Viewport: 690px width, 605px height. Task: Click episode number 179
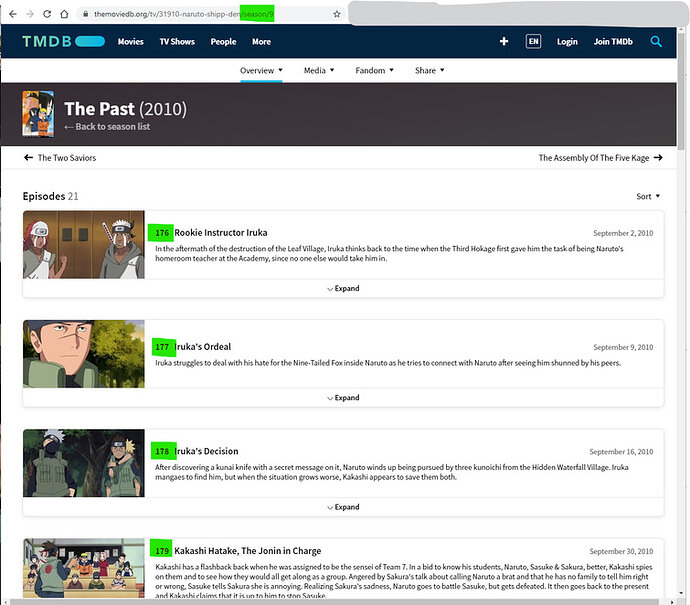(161, 551)
